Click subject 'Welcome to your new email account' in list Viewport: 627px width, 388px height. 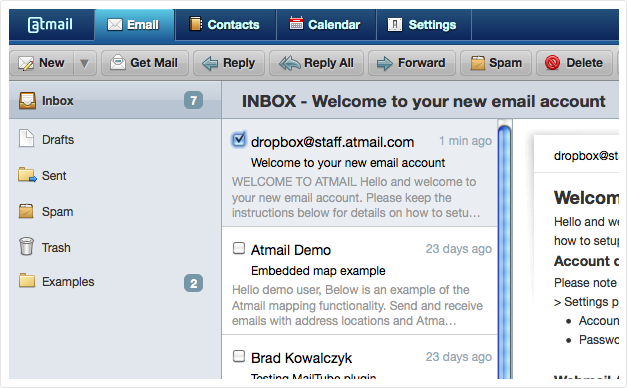point(348,163)
